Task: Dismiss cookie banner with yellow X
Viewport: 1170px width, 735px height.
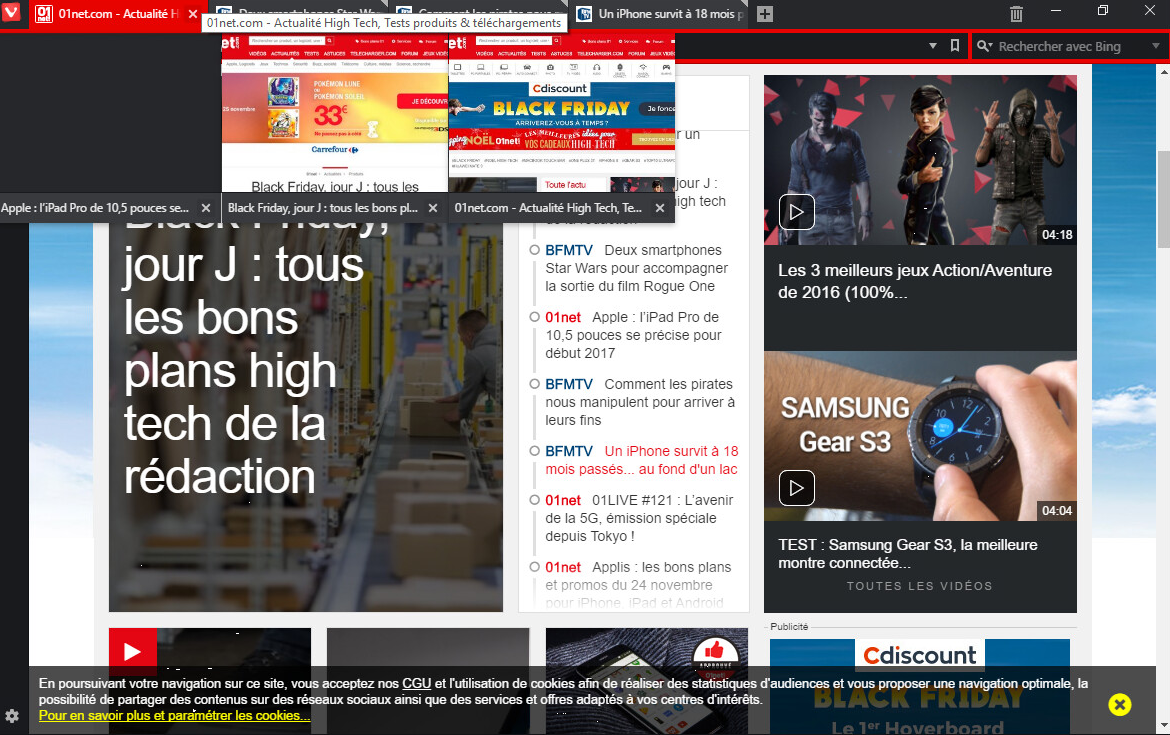Action: click(x=1120, y=705)
